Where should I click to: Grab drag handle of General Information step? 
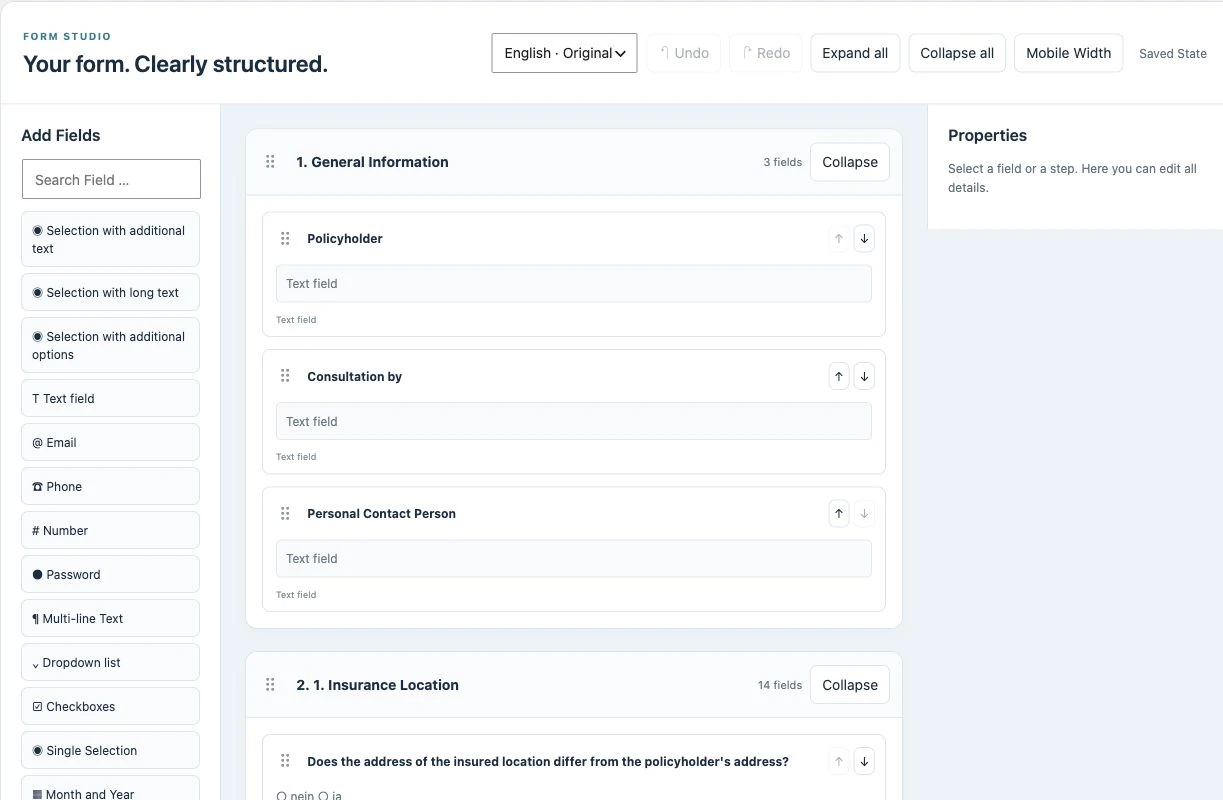[x=270, y=162]
